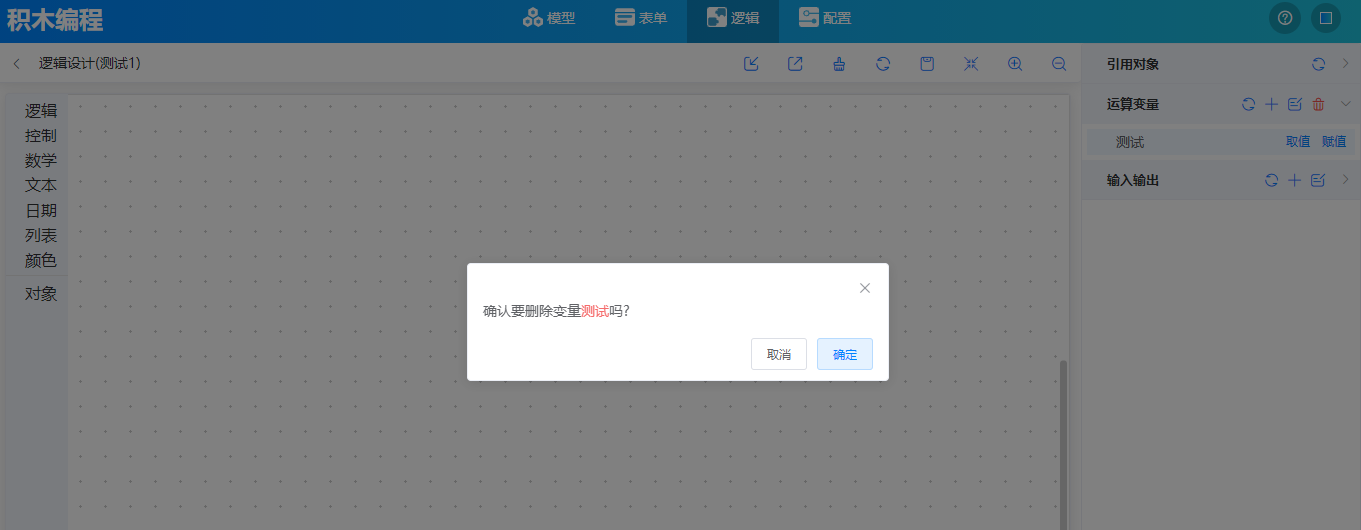This screenshot has height=530, width=1361.
Task: Open the 对象 block category
Action: click(40, 294)
